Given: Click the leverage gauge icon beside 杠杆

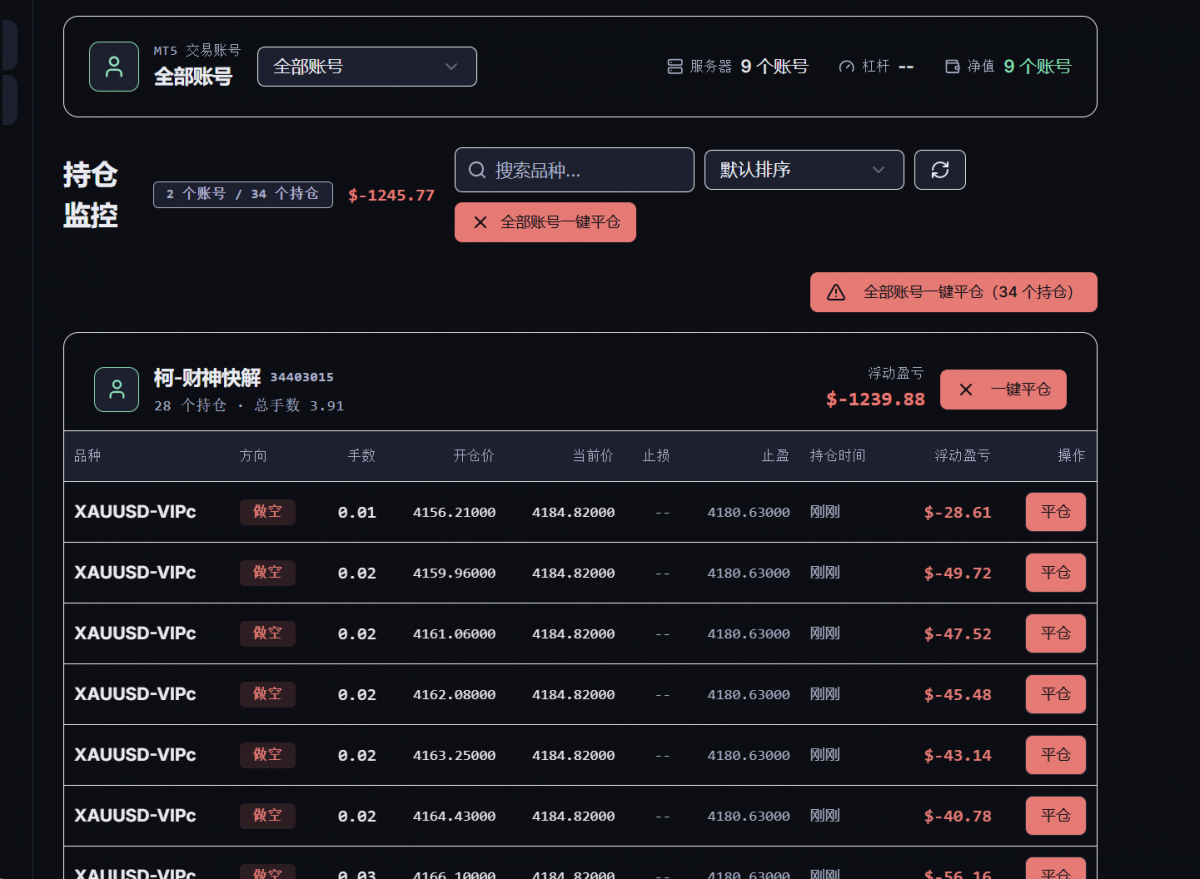Looking at the screenshot, I should pyautogui.click(x=847, y=67).
